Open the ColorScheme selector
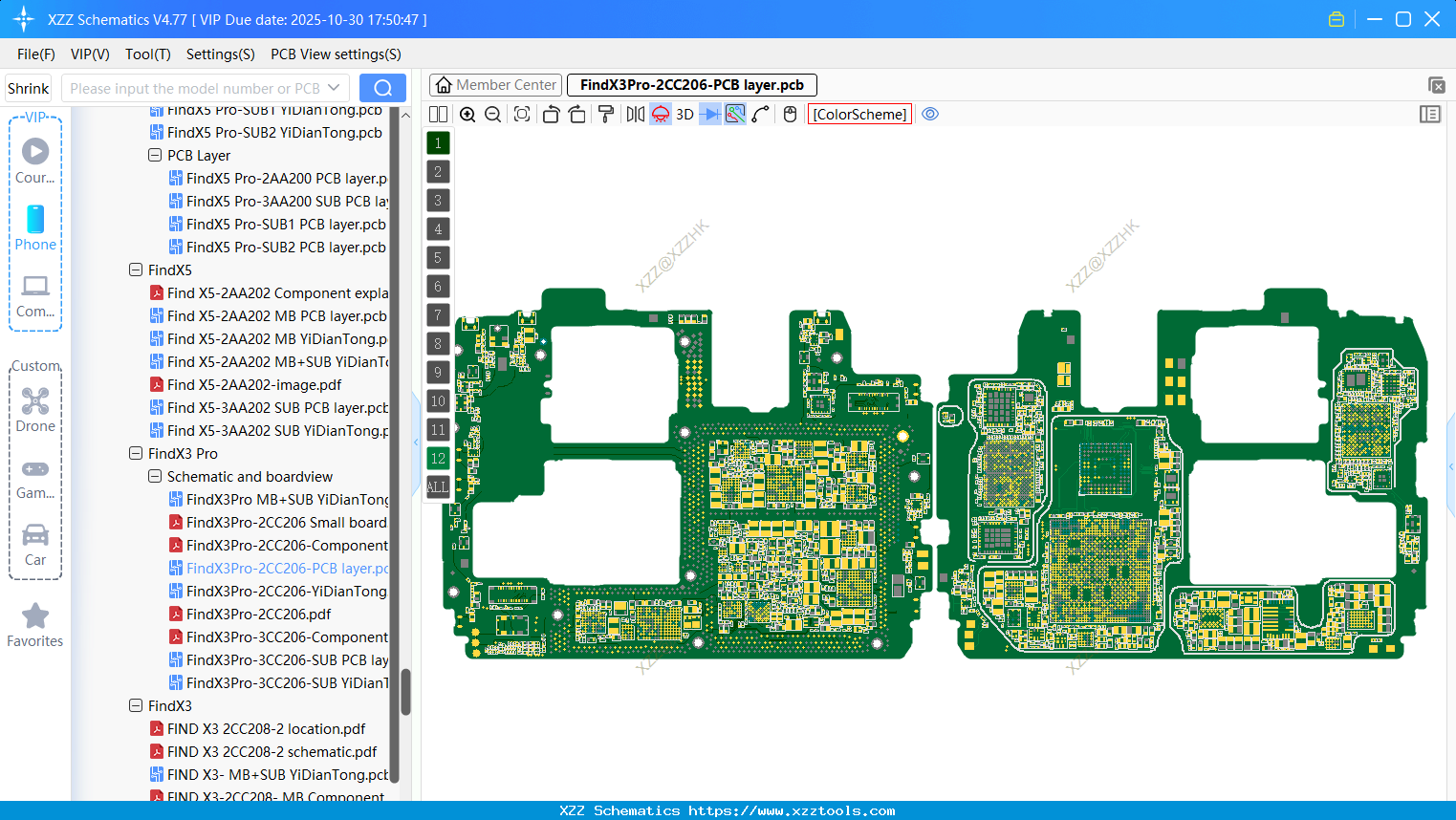Image resolution: width=1456 pixels, height=820 pixels. pos(858,114)
